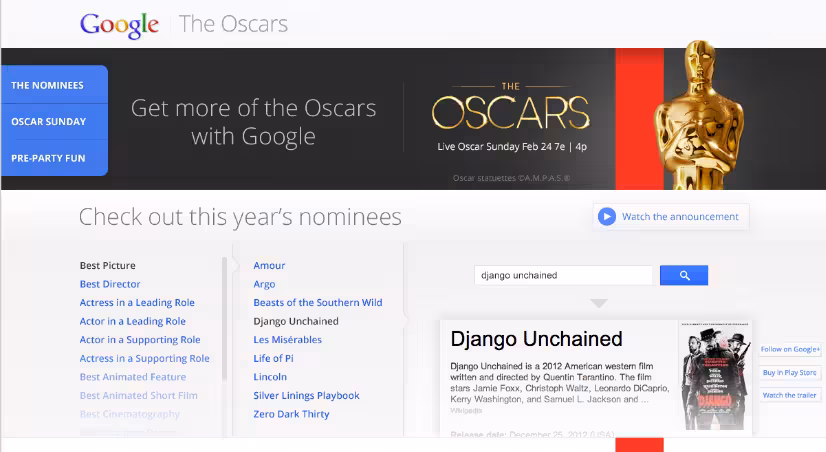Click the Django Unchained description text

coord(559,382)
